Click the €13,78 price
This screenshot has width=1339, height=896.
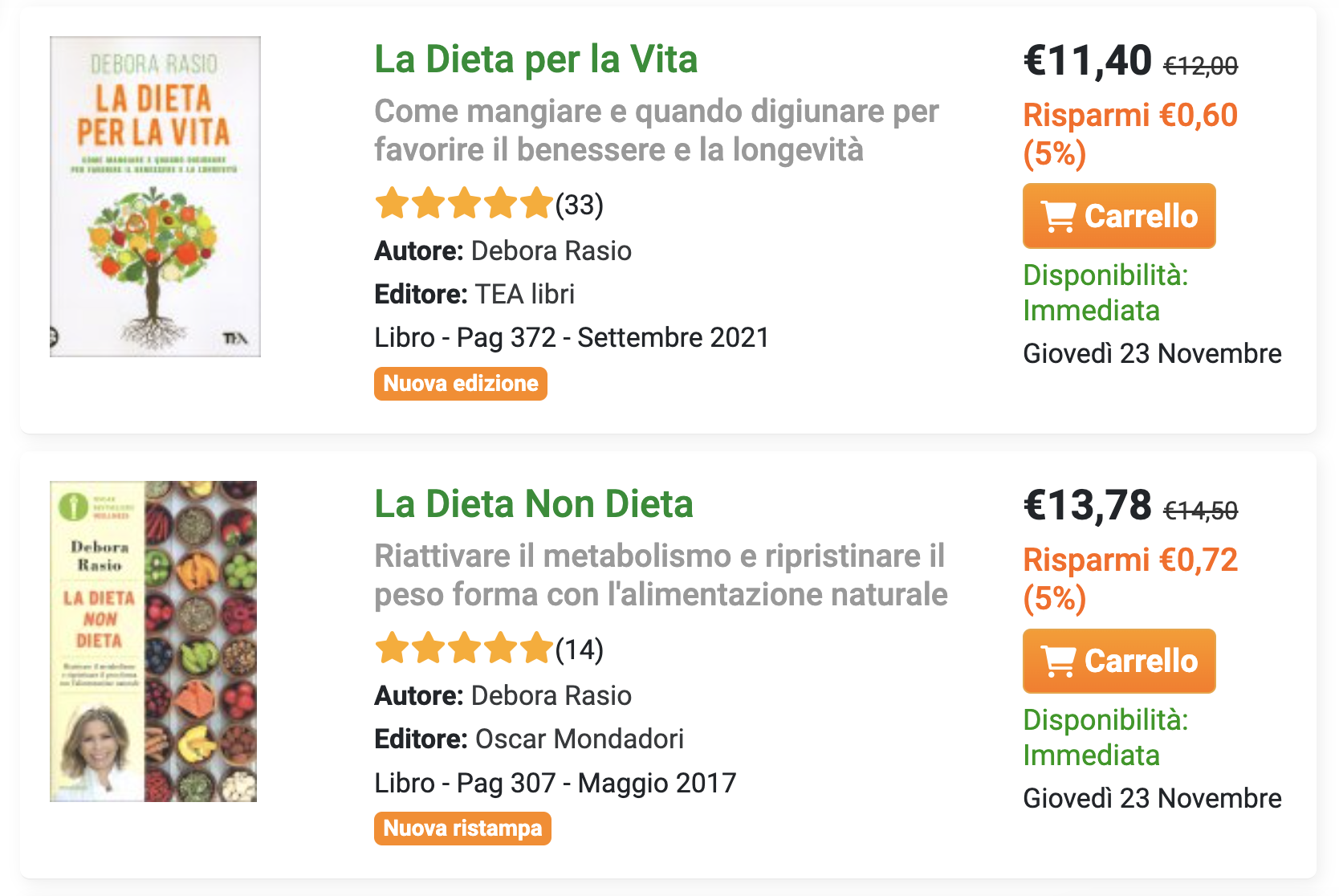pyautogui.click(x=1088, y=506)
